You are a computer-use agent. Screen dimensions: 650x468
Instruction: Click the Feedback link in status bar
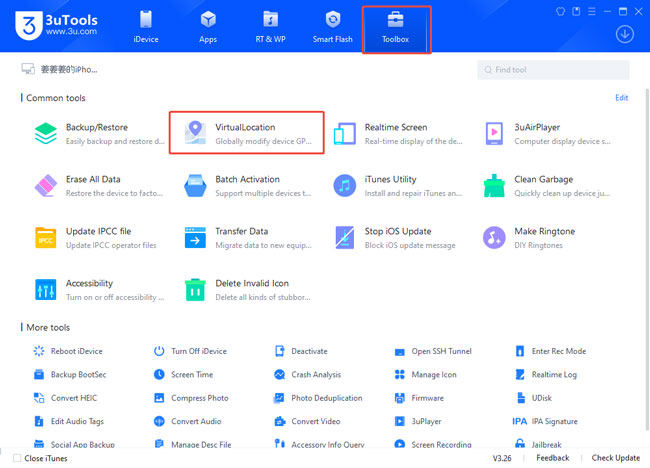coord(552,458)
